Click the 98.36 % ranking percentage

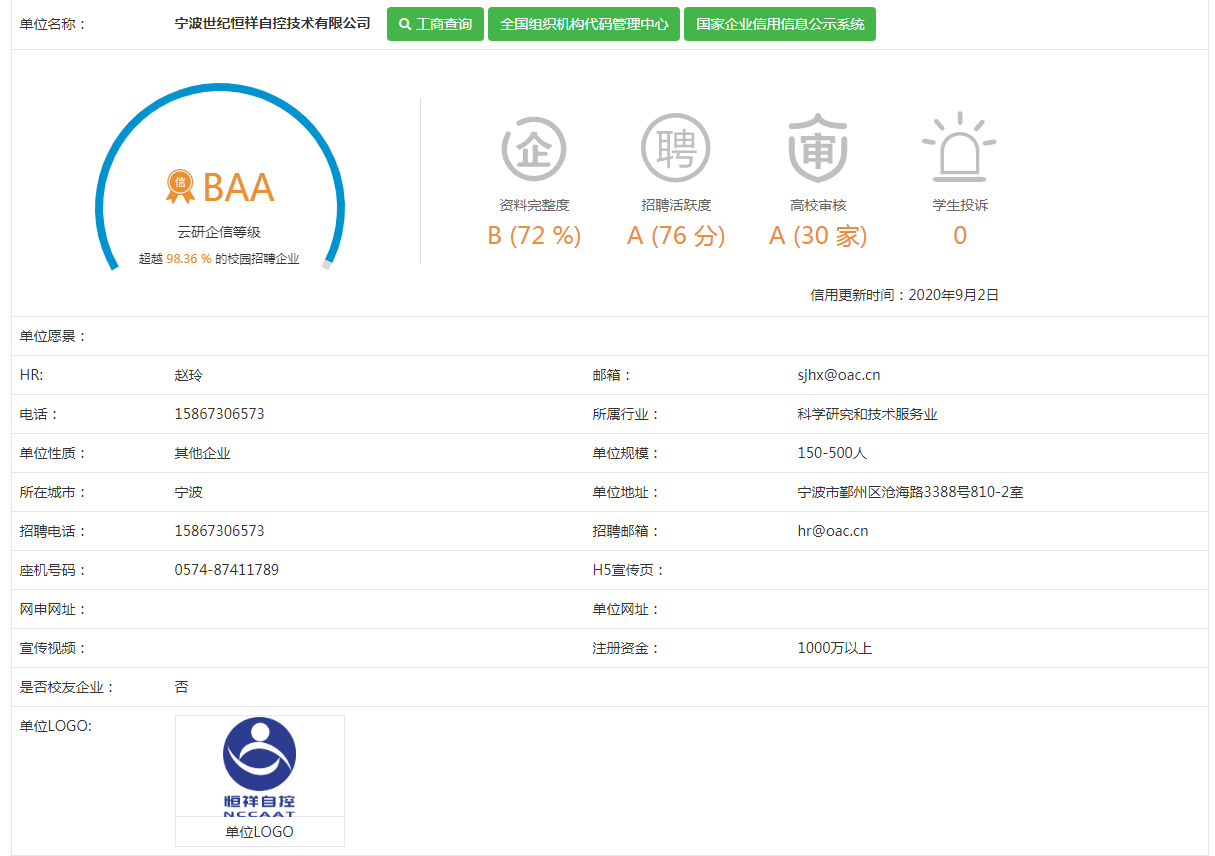[188, 258]
